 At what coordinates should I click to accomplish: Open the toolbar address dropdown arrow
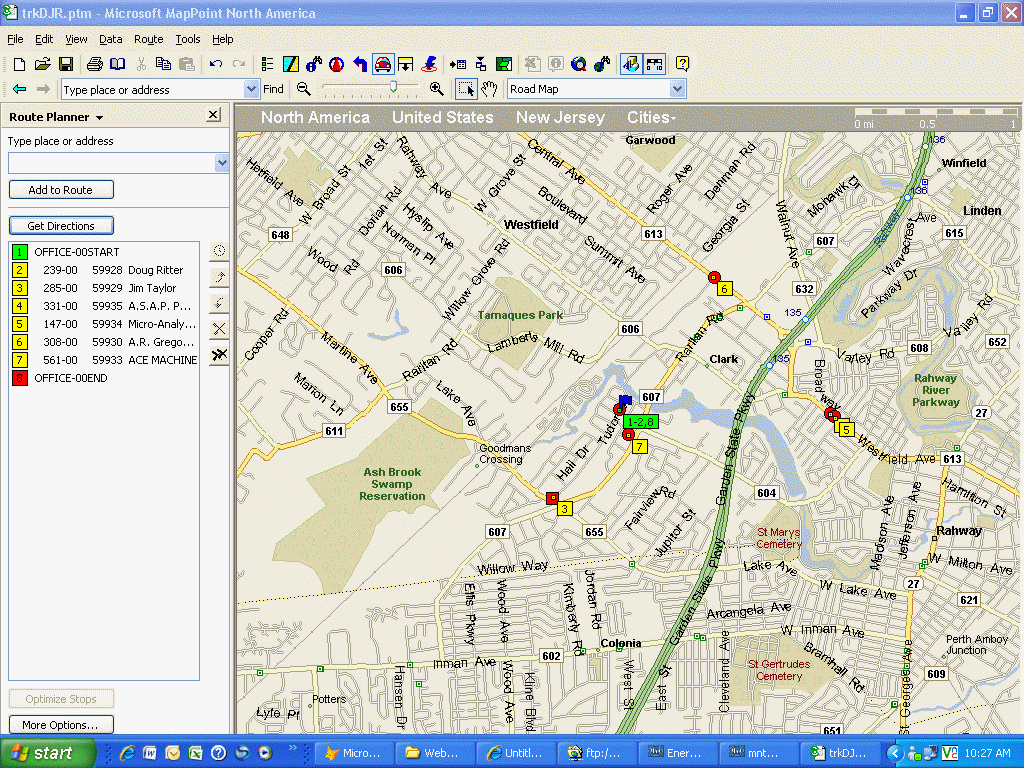point(251,89)
